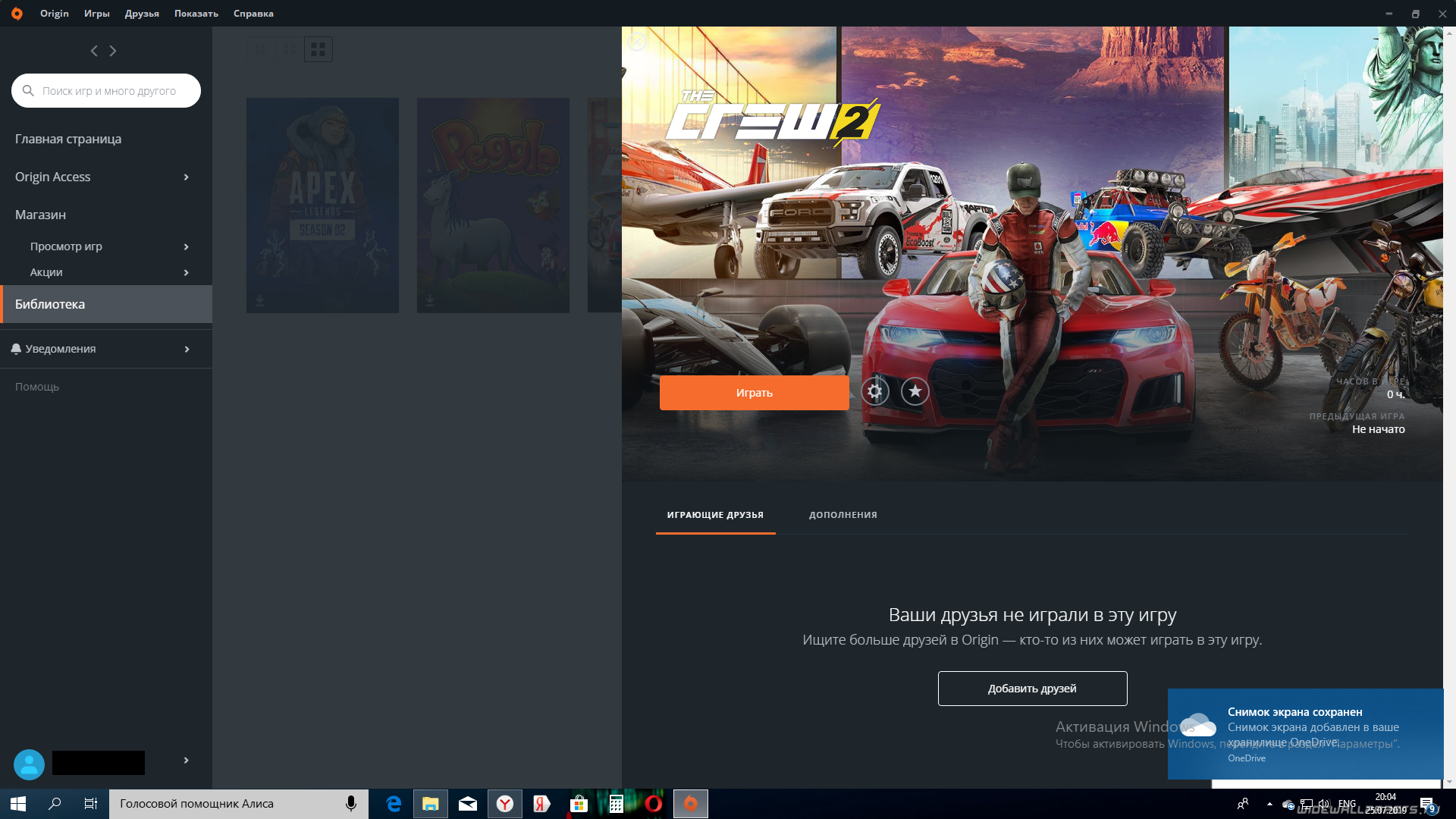The width and height of the screenshot is (1456, 819).
Task: Open File Explorer from taskbar
Action: coord(431,804)
